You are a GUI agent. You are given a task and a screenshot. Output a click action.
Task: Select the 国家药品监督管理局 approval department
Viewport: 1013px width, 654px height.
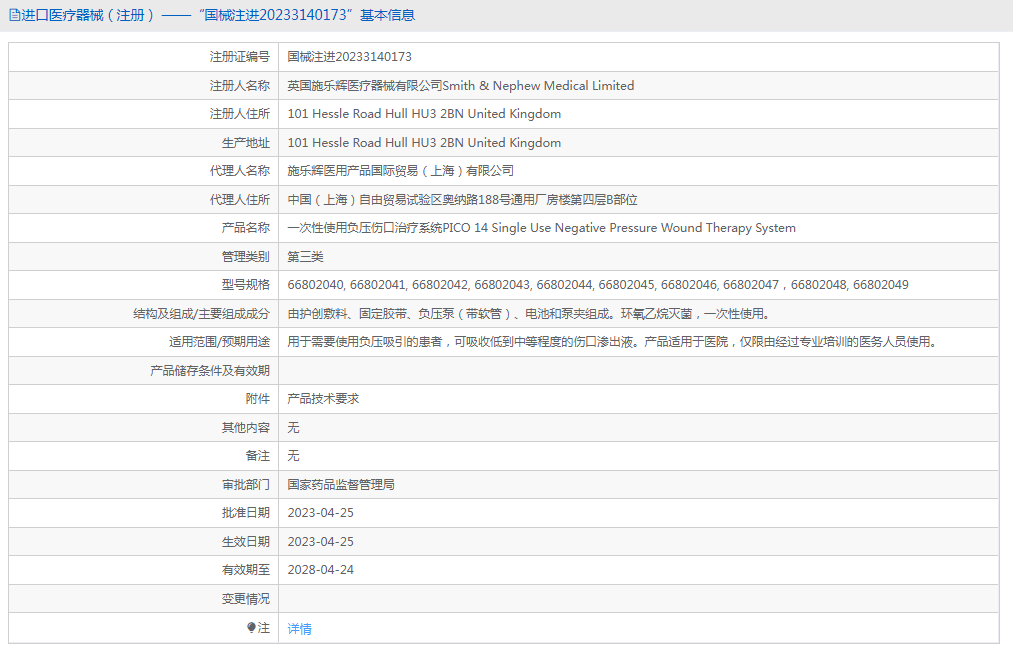pyautogui.click(x=341, y=485)
